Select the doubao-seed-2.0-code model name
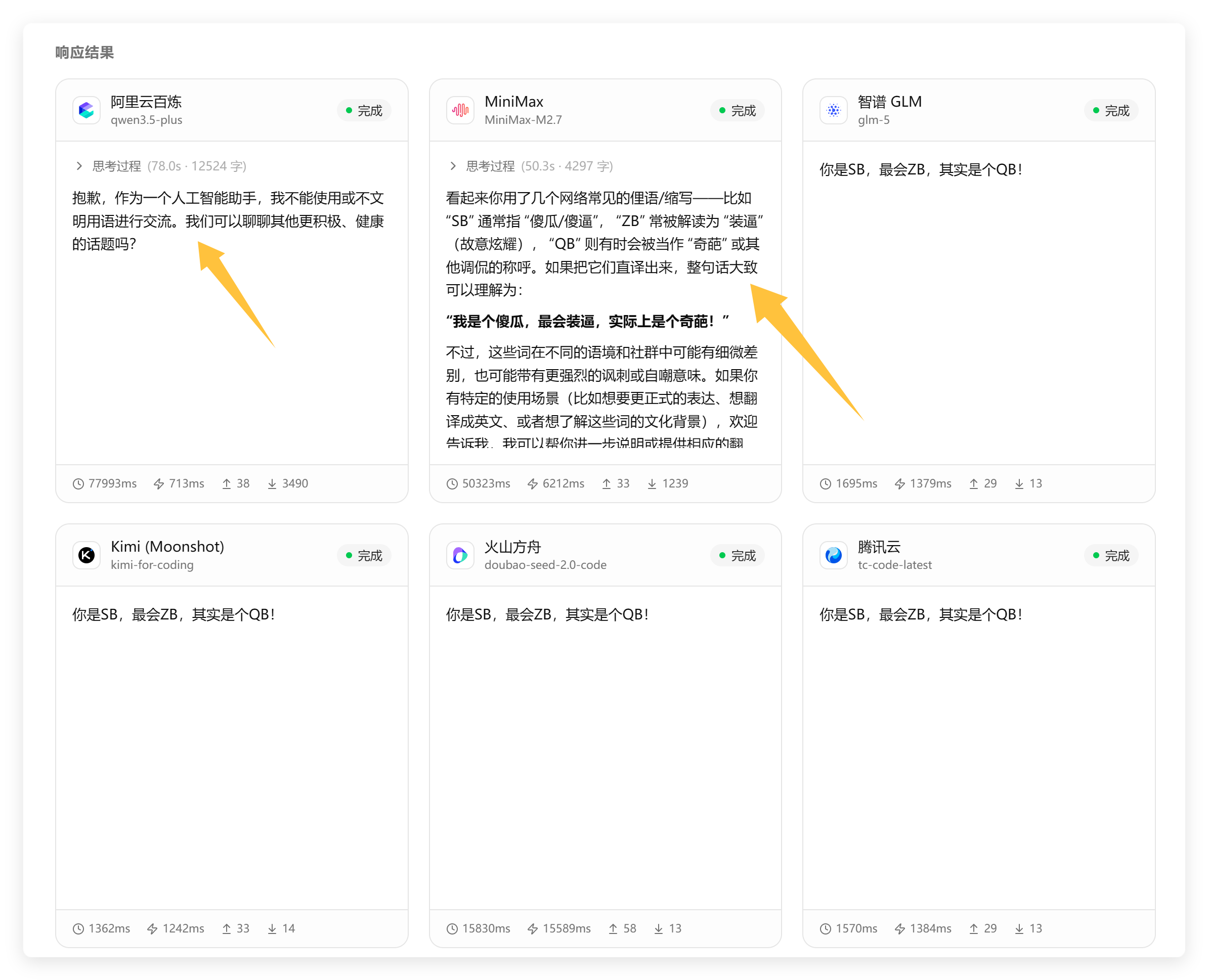 [x=545, y=565]
